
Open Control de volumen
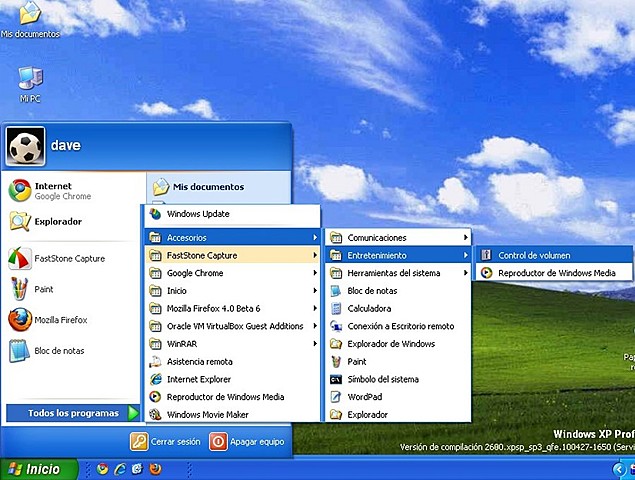[554, 255]
